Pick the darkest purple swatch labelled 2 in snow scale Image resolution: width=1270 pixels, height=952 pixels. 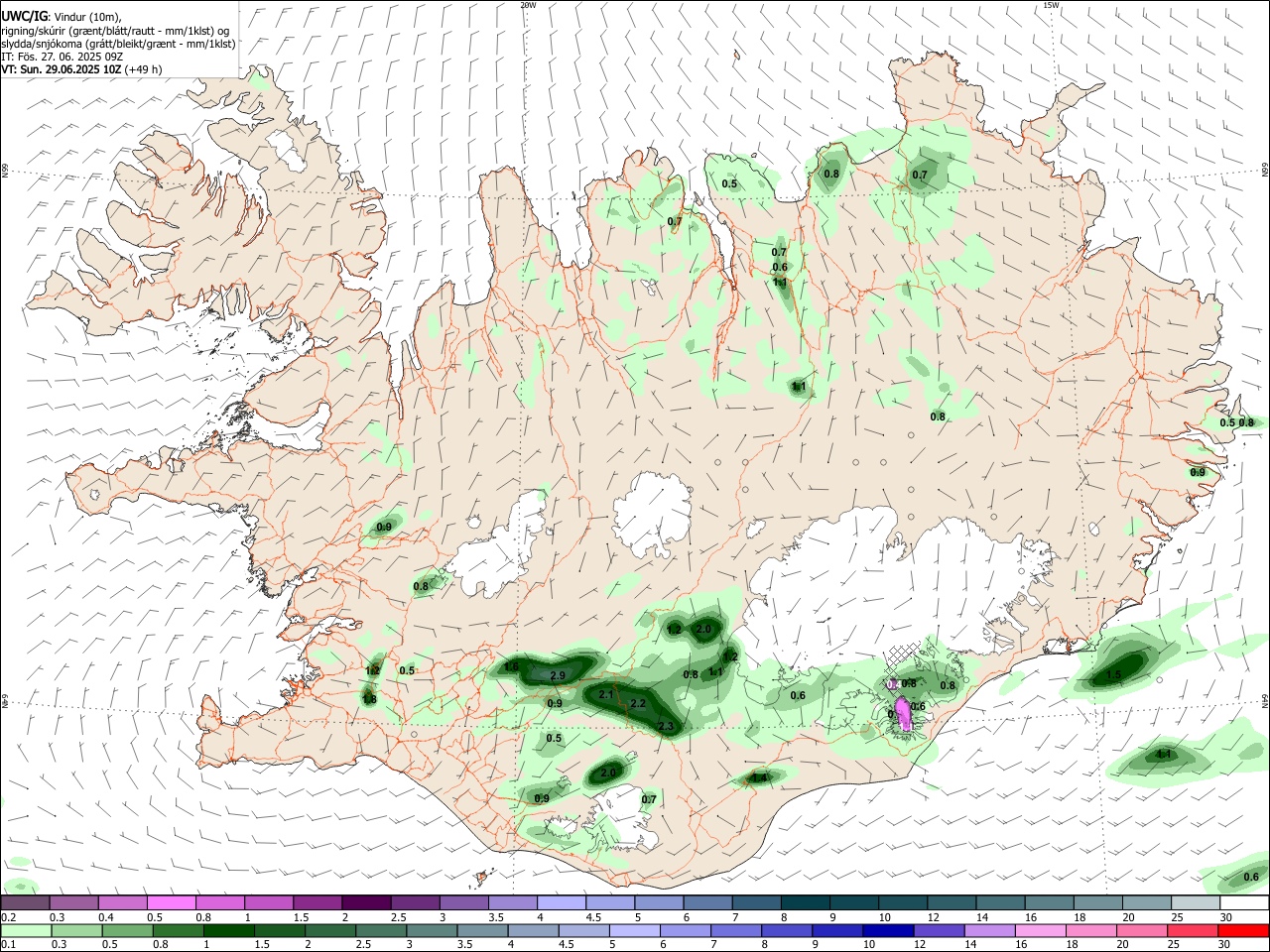coord(365,903)
